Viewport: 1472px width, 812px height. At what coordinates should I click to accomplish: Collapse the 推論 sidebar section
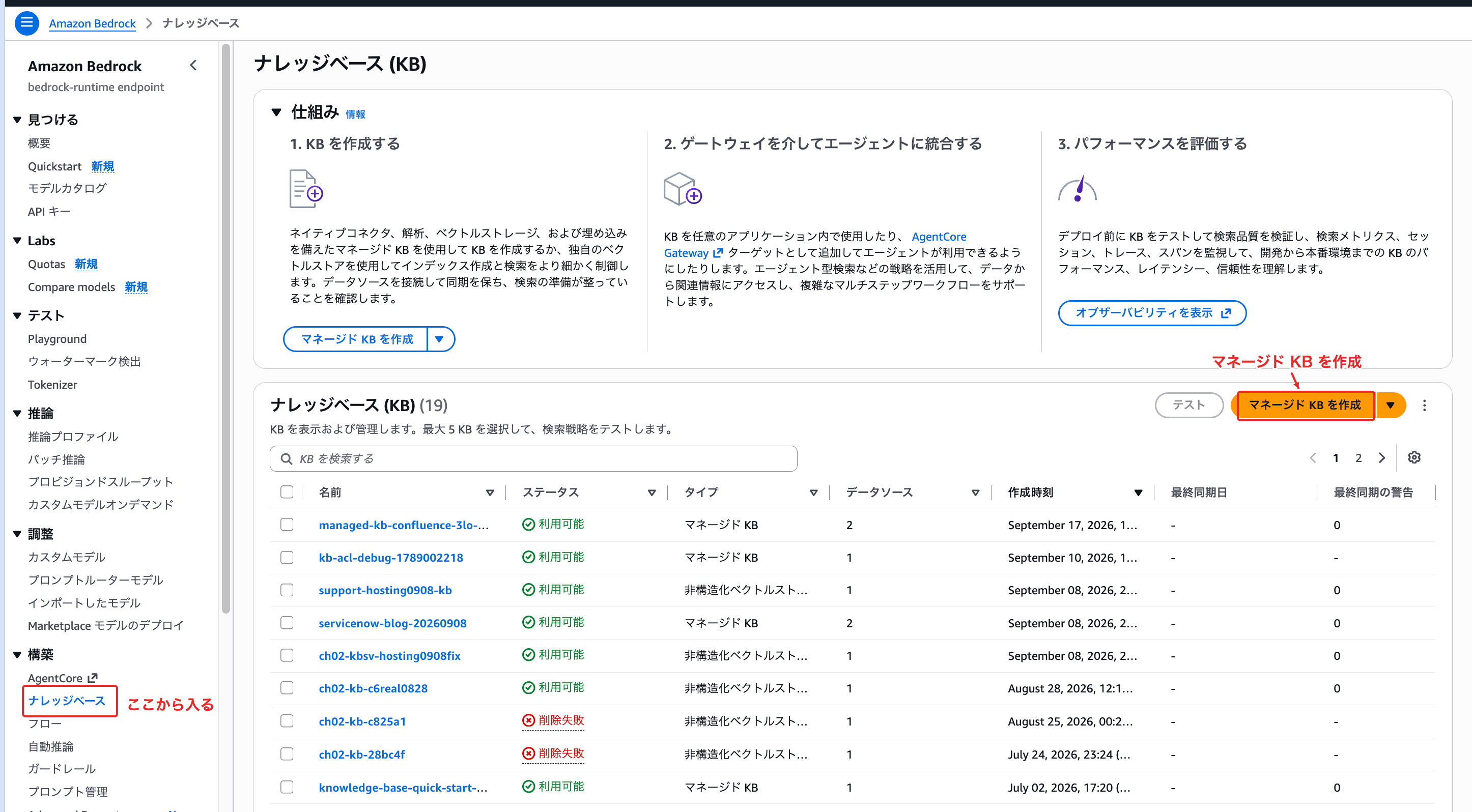coord(17,414)
